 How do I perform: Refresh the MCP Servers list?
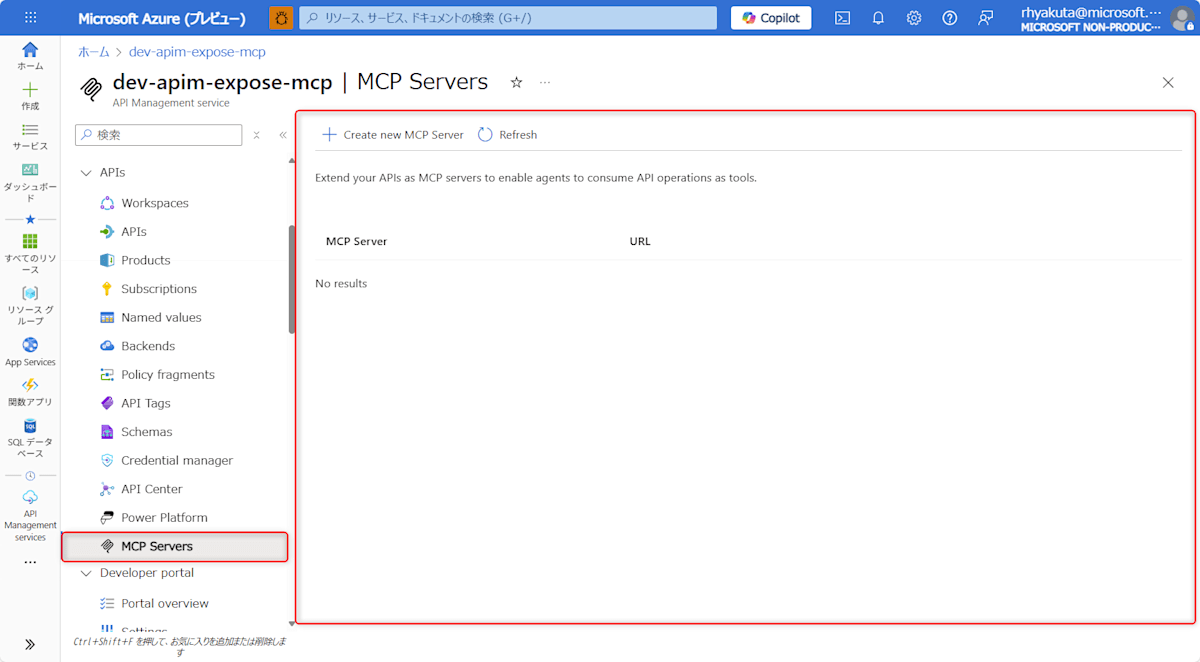coord(508,135)
